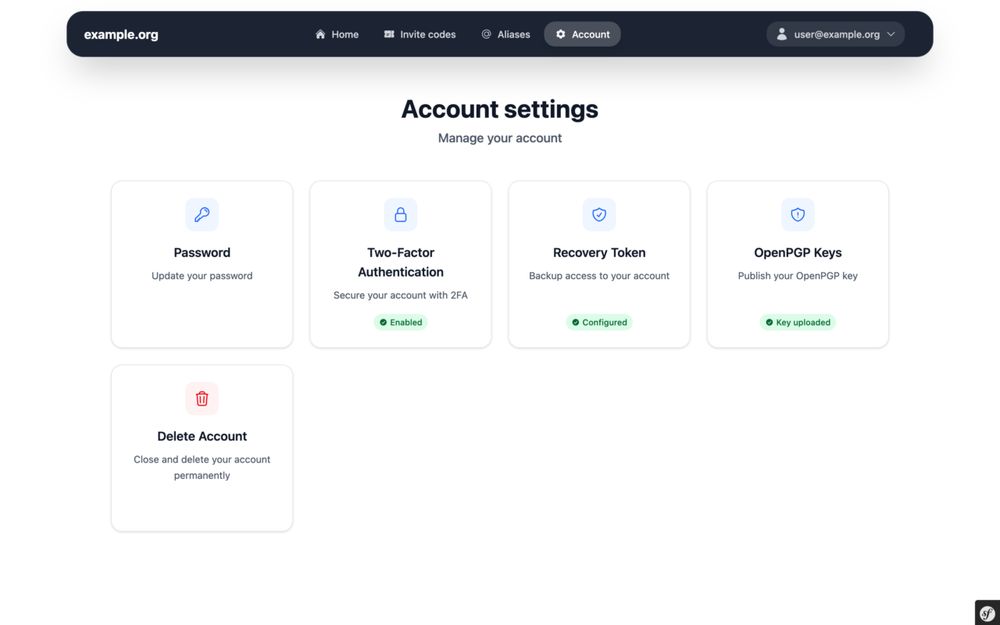The image size is (1000, 625).
Task: Click the user avatar icon in header
Action: [781, 34]
